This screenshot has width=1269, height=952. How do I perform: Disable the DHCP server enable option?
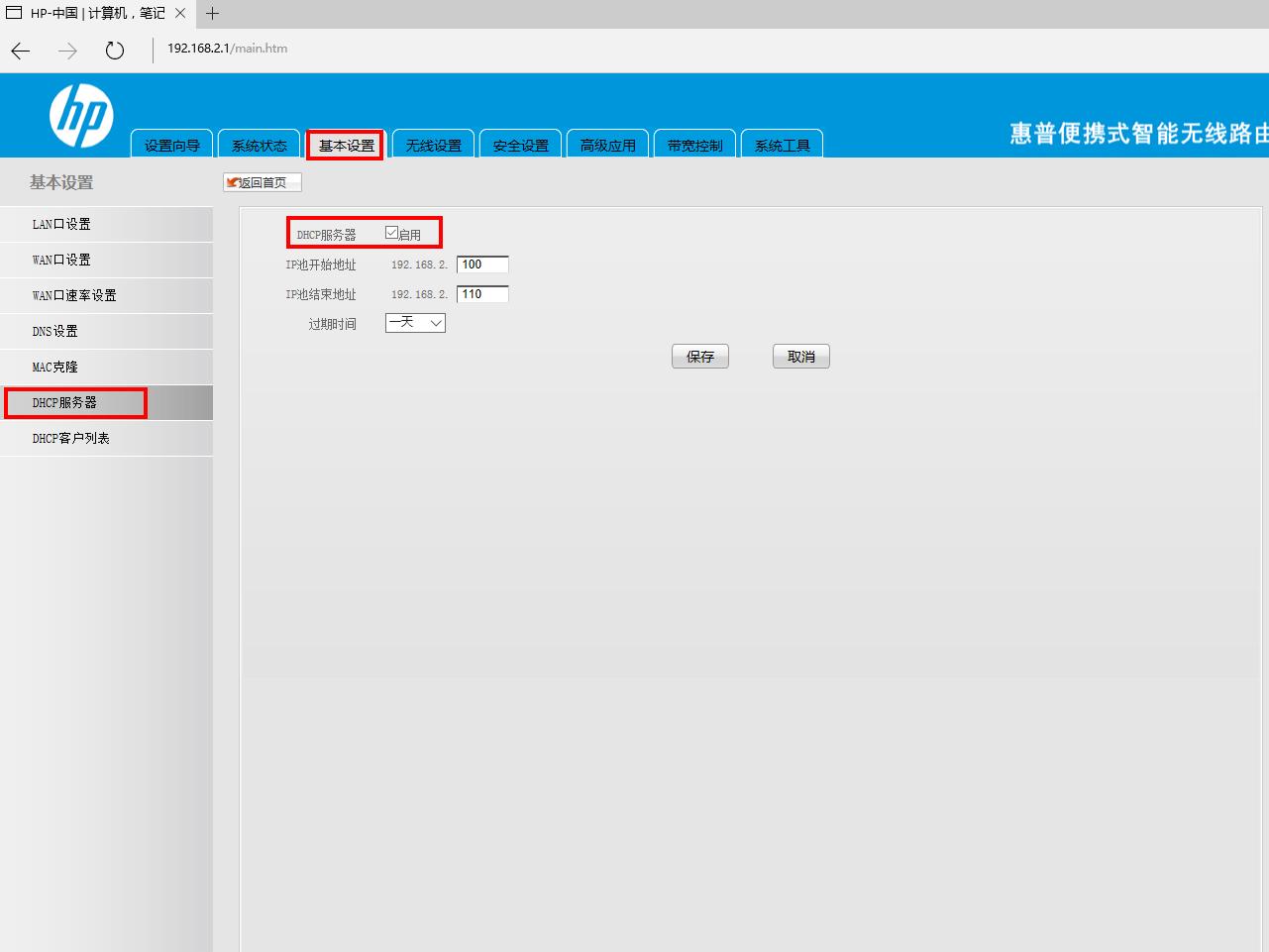point(392,230)
